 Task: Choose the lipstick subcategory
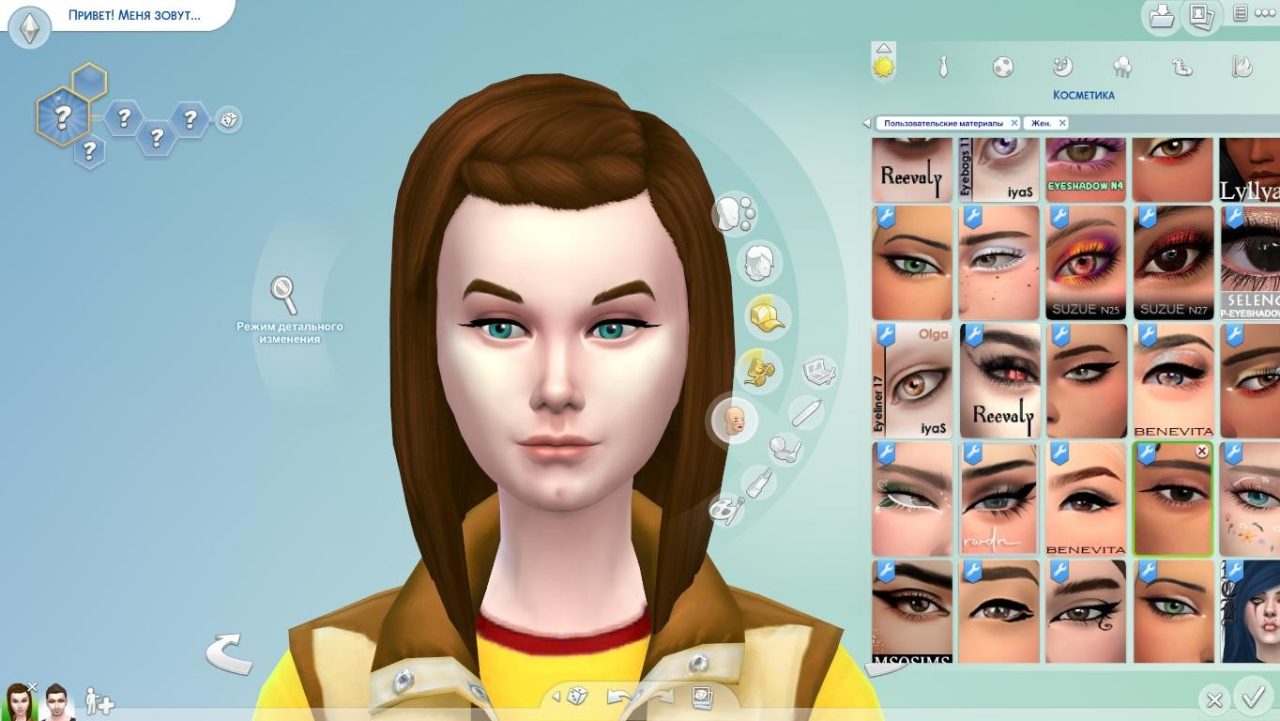point(758,484)
